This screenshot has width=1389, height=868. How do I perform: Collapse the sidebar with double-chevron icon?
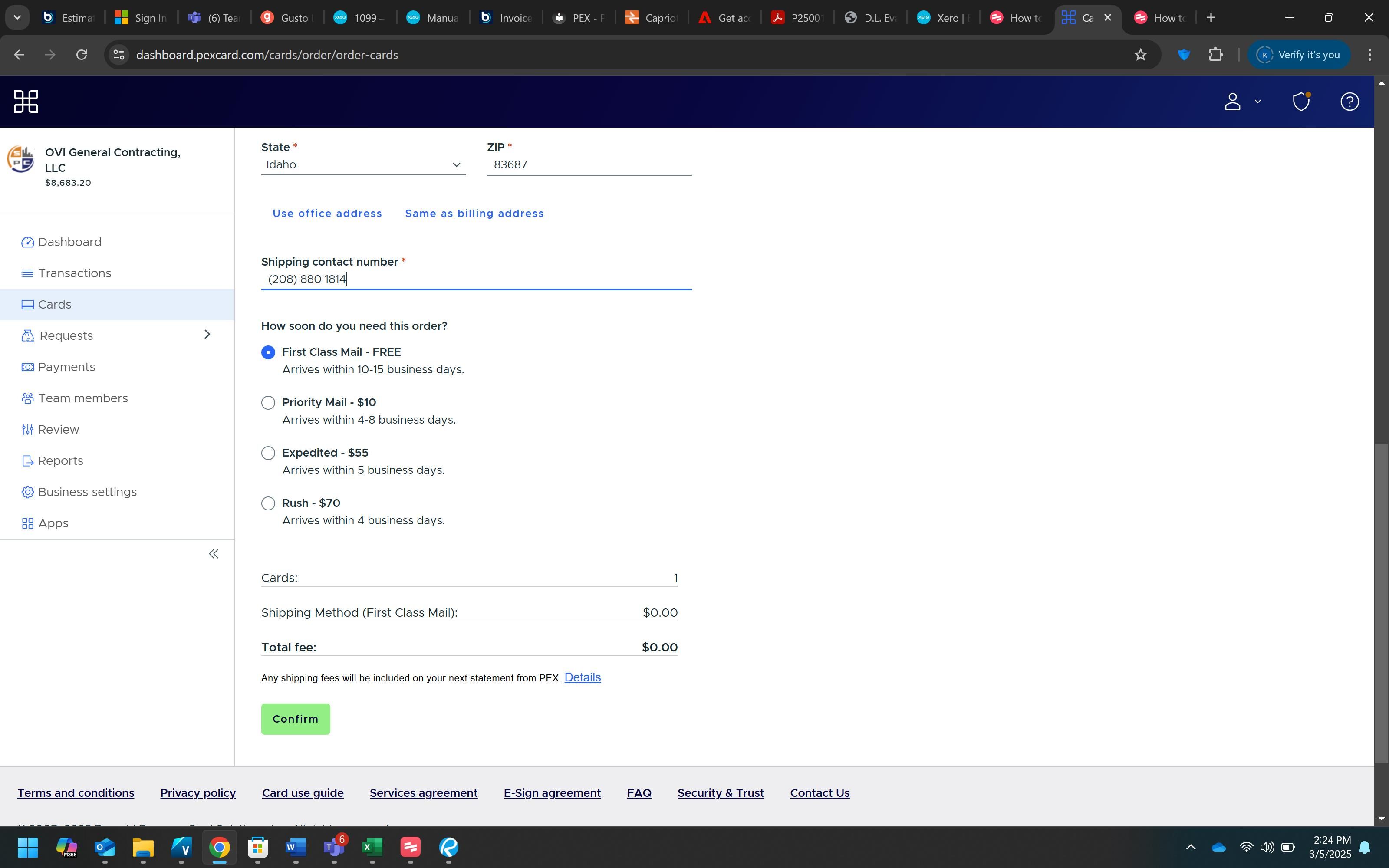tap(214, 554)
